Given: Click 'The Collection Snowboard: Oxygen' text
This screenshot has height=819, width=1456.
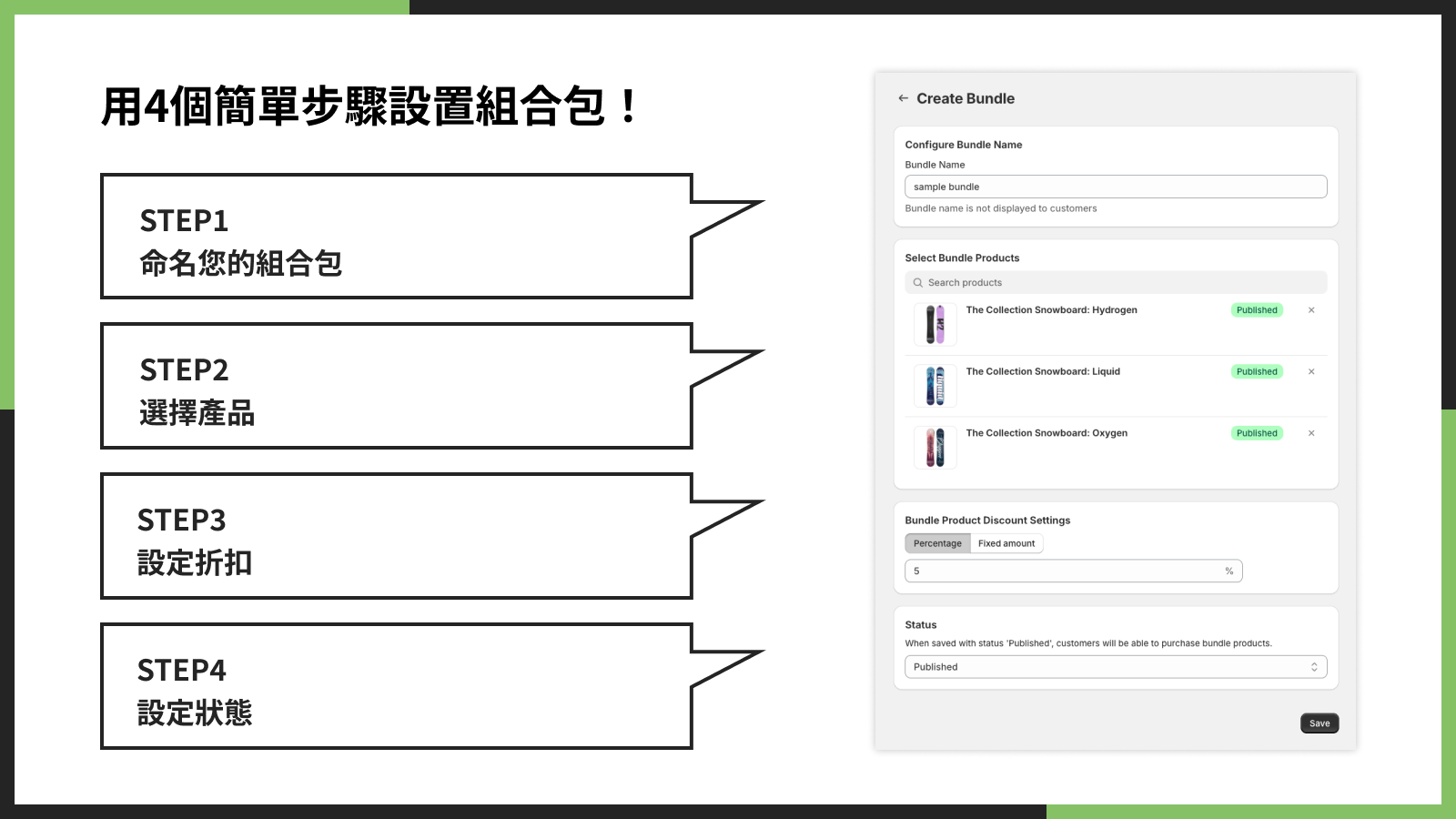Looking at the screenshot, I should coord(1046,433).
